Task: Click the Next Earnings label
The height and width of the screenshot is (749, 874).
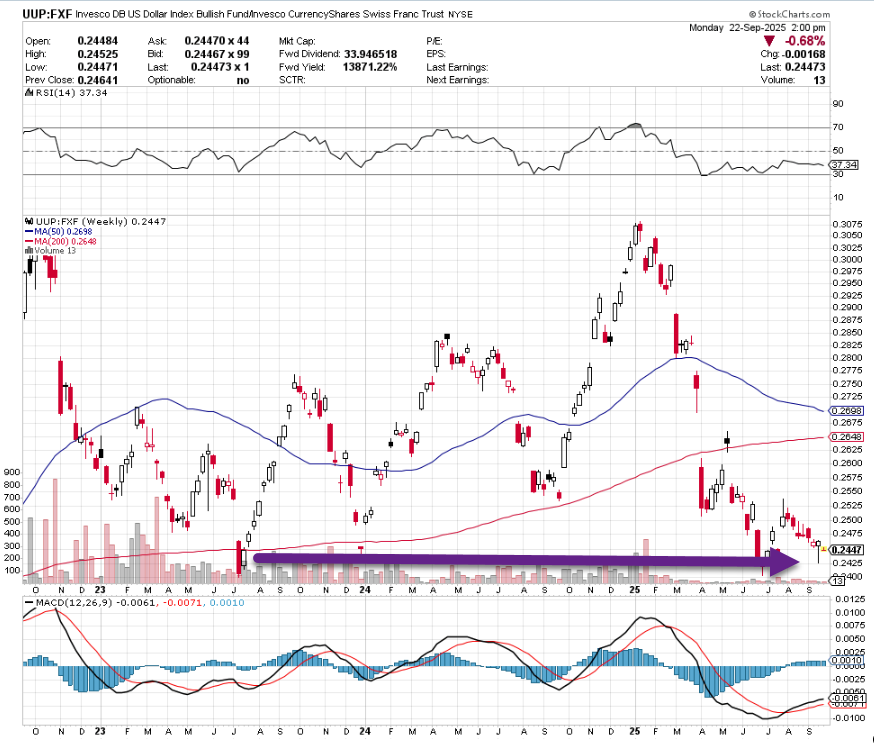Action: click(458, 80)
